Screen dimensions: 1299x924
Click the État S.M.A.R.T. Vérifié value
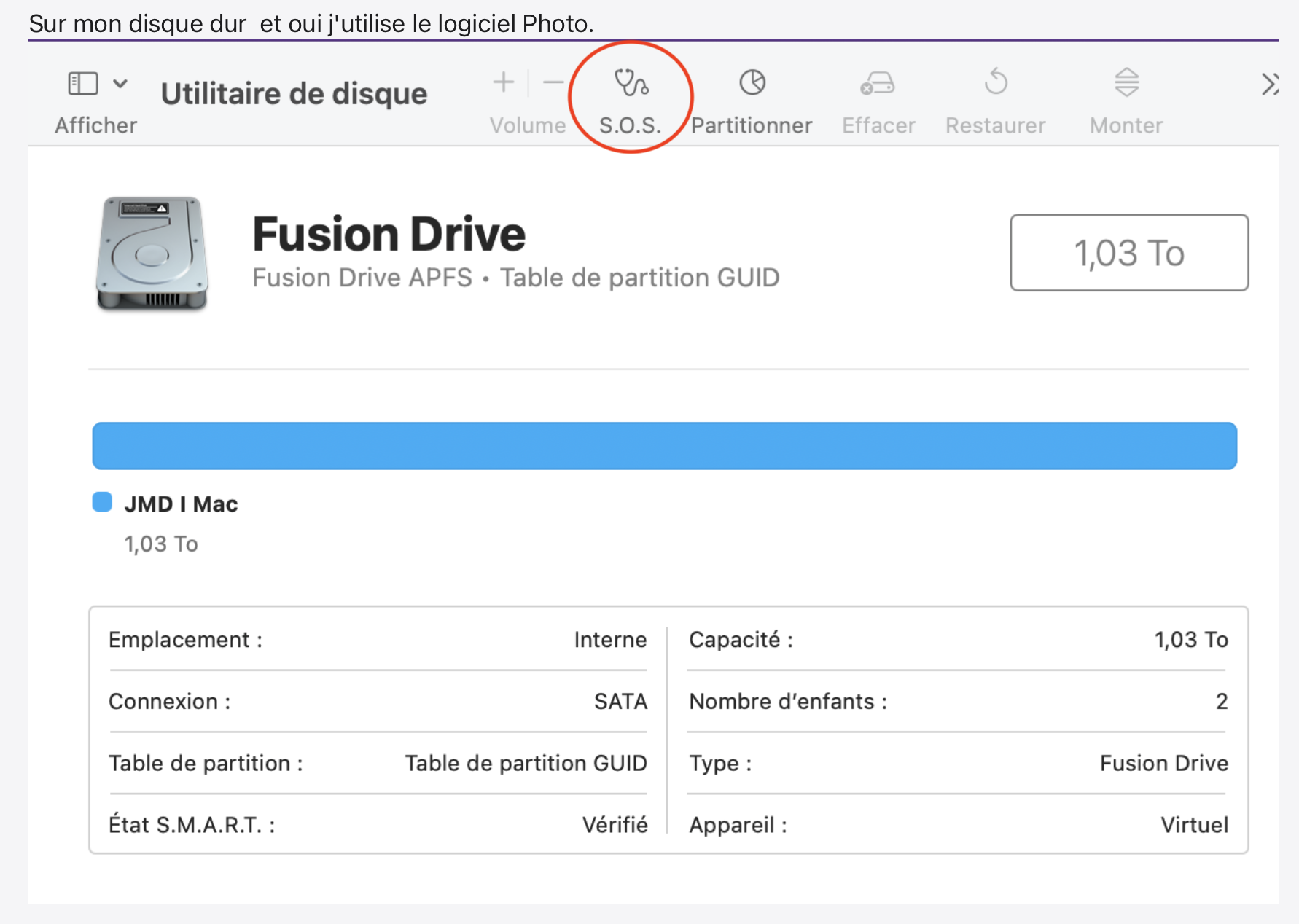615,825
